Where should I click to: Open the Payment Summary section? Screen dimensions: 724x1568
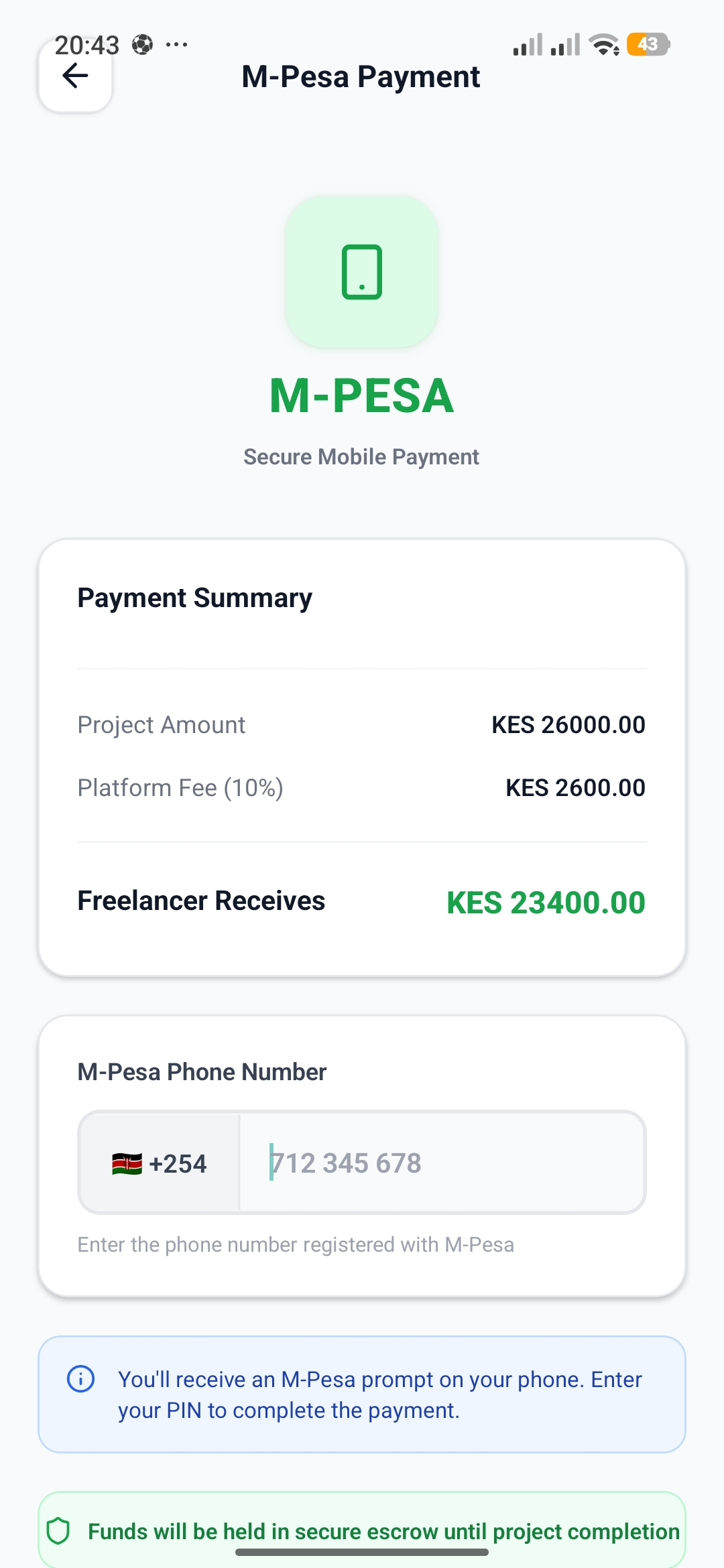[194, 597]
